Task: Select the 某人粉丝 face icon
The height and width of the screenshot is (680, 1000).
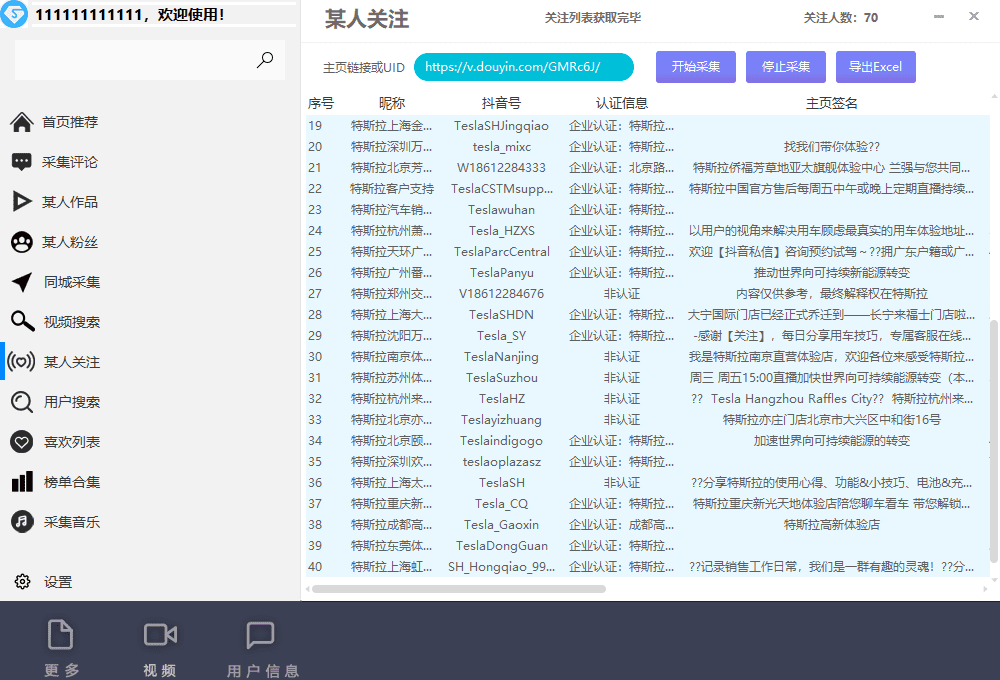Action: coord(22,241)
